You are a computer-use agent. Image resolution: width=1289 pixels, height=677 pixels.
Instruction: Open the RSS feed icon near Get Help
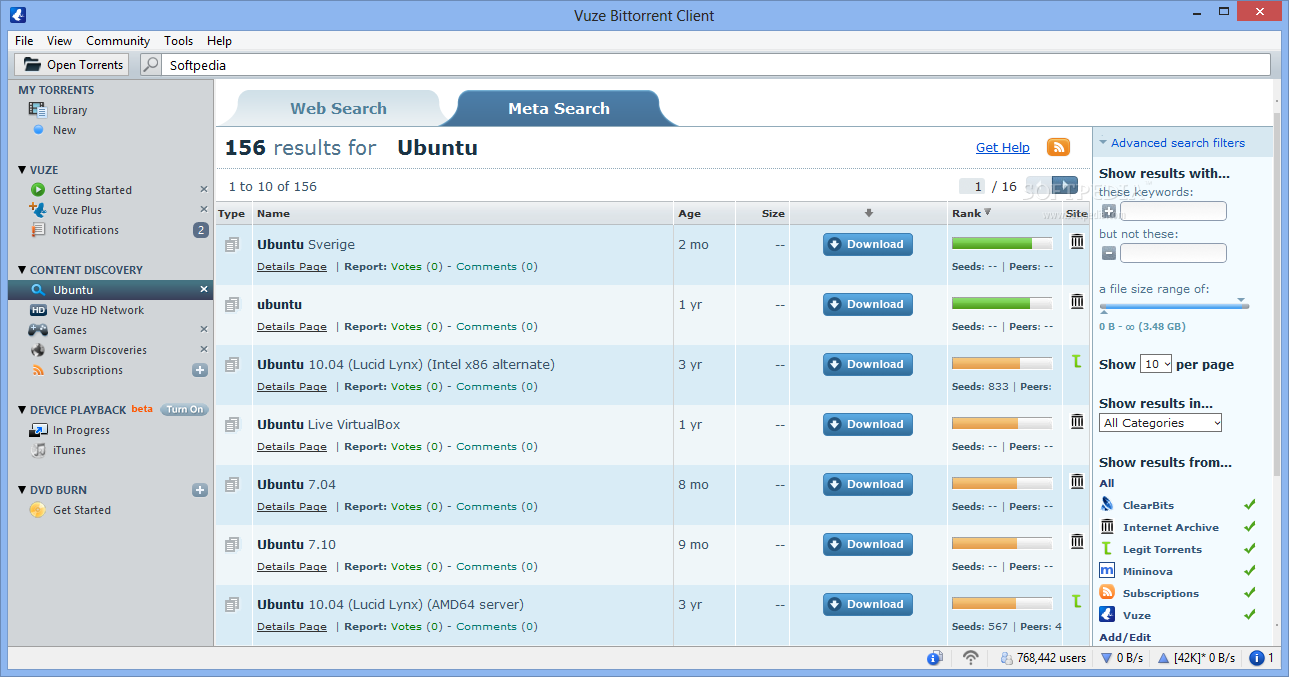pyautogui.click(x=1057, y=146)
